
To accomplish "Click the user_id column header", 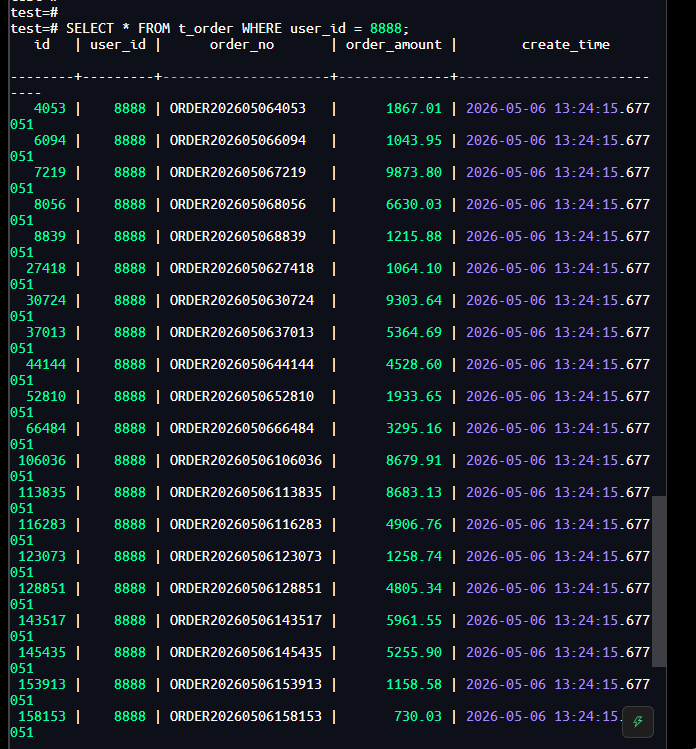I will 118,45.
